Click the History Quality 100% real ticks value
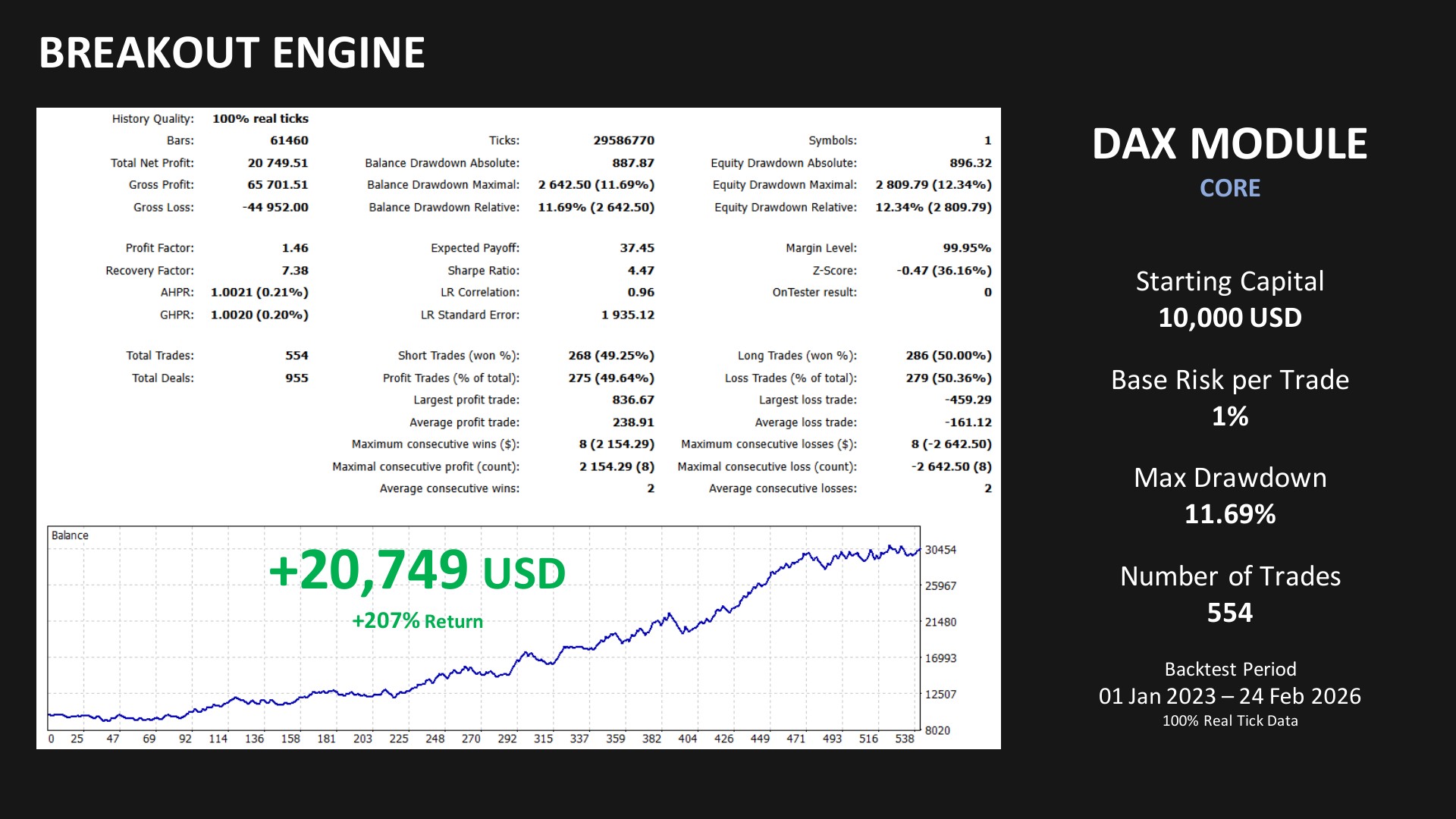 point(260,119)
